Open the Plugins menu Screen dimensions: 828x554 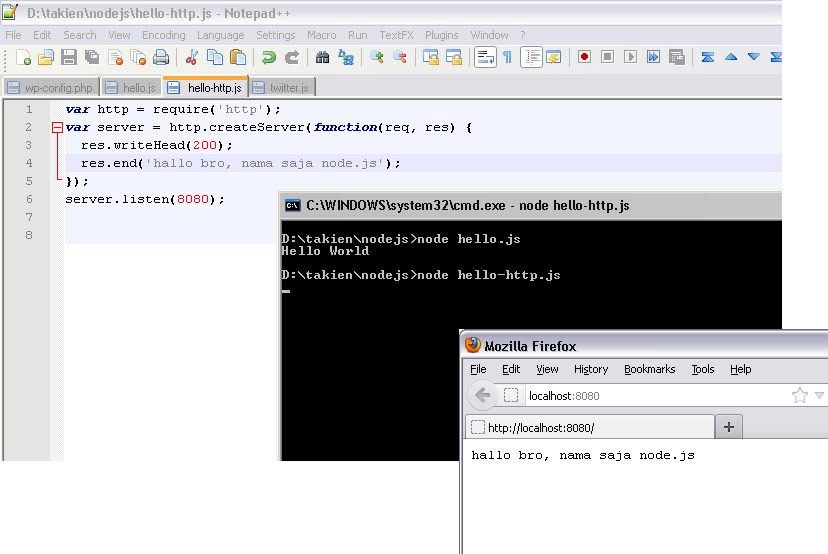[441, 35]
